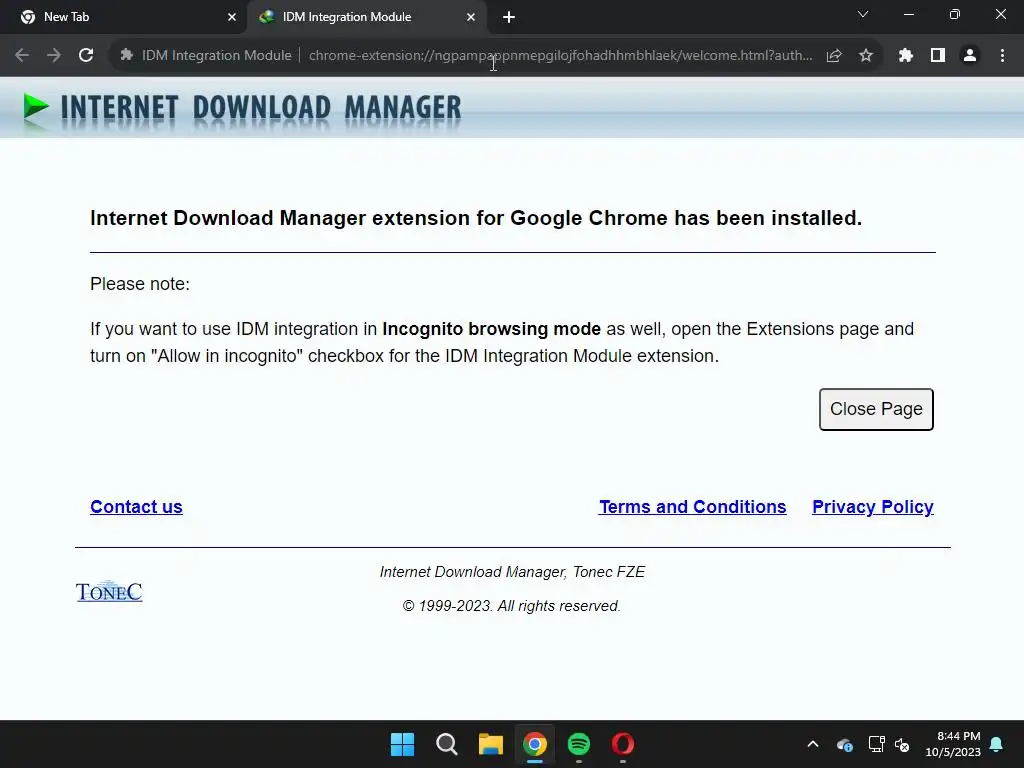This screenshot has height=768, width=1024.
Task: Click the 'Incognito browsing mode' bold text
Action: click(491, 328)
